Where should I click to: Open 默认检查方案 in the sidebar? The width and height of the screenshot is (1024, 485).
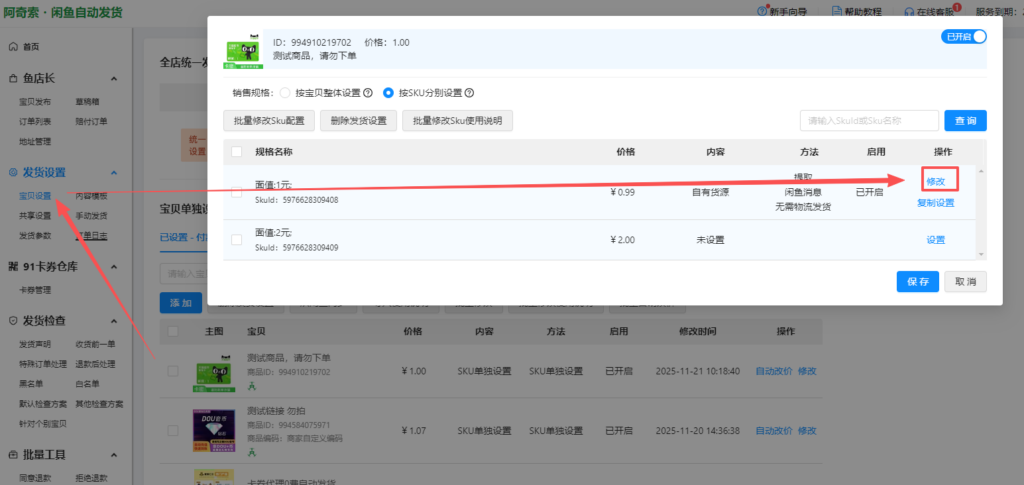click(x=43, y=403)
